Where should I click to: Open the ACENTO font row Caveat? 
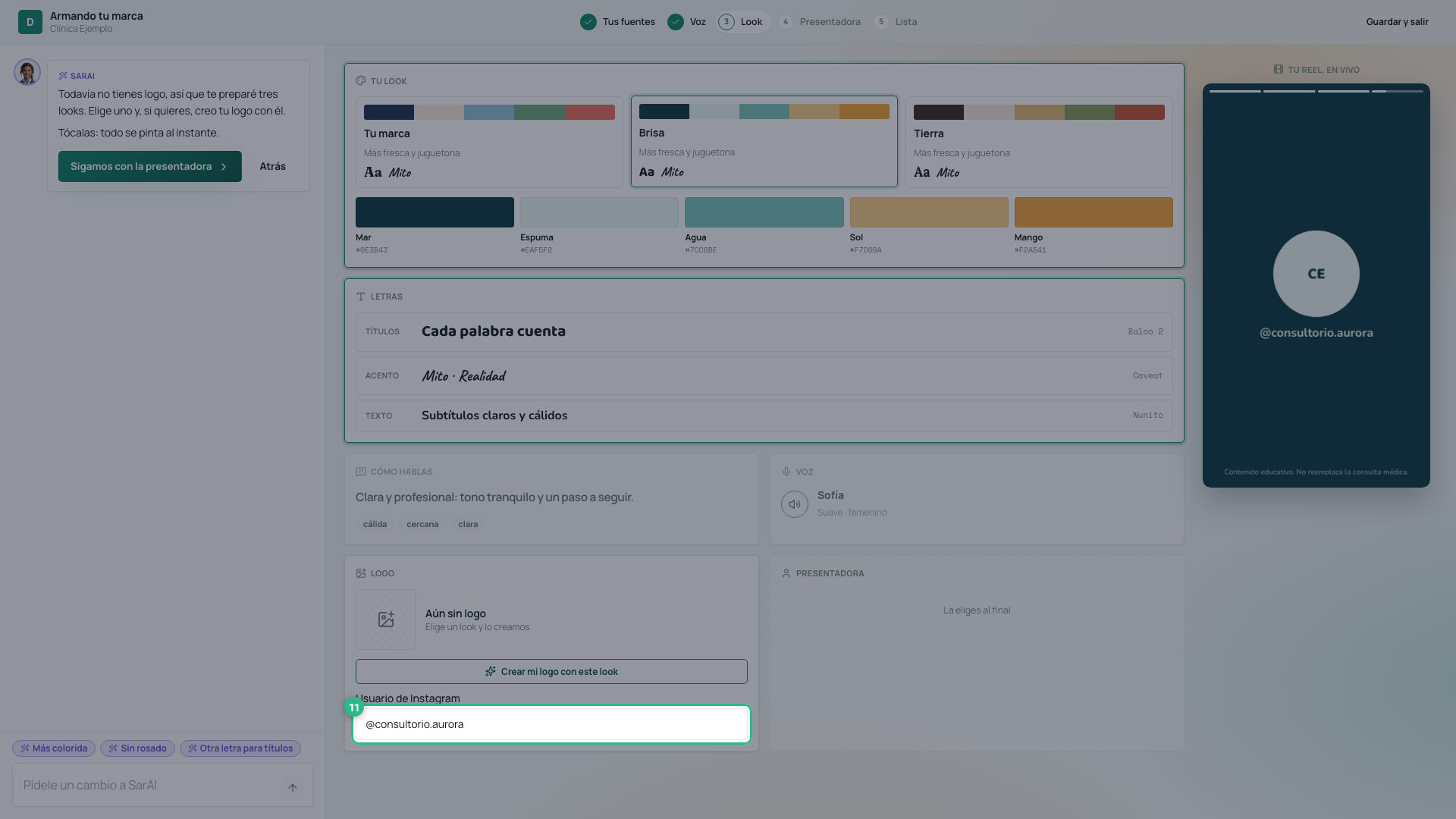pos(764,376)
